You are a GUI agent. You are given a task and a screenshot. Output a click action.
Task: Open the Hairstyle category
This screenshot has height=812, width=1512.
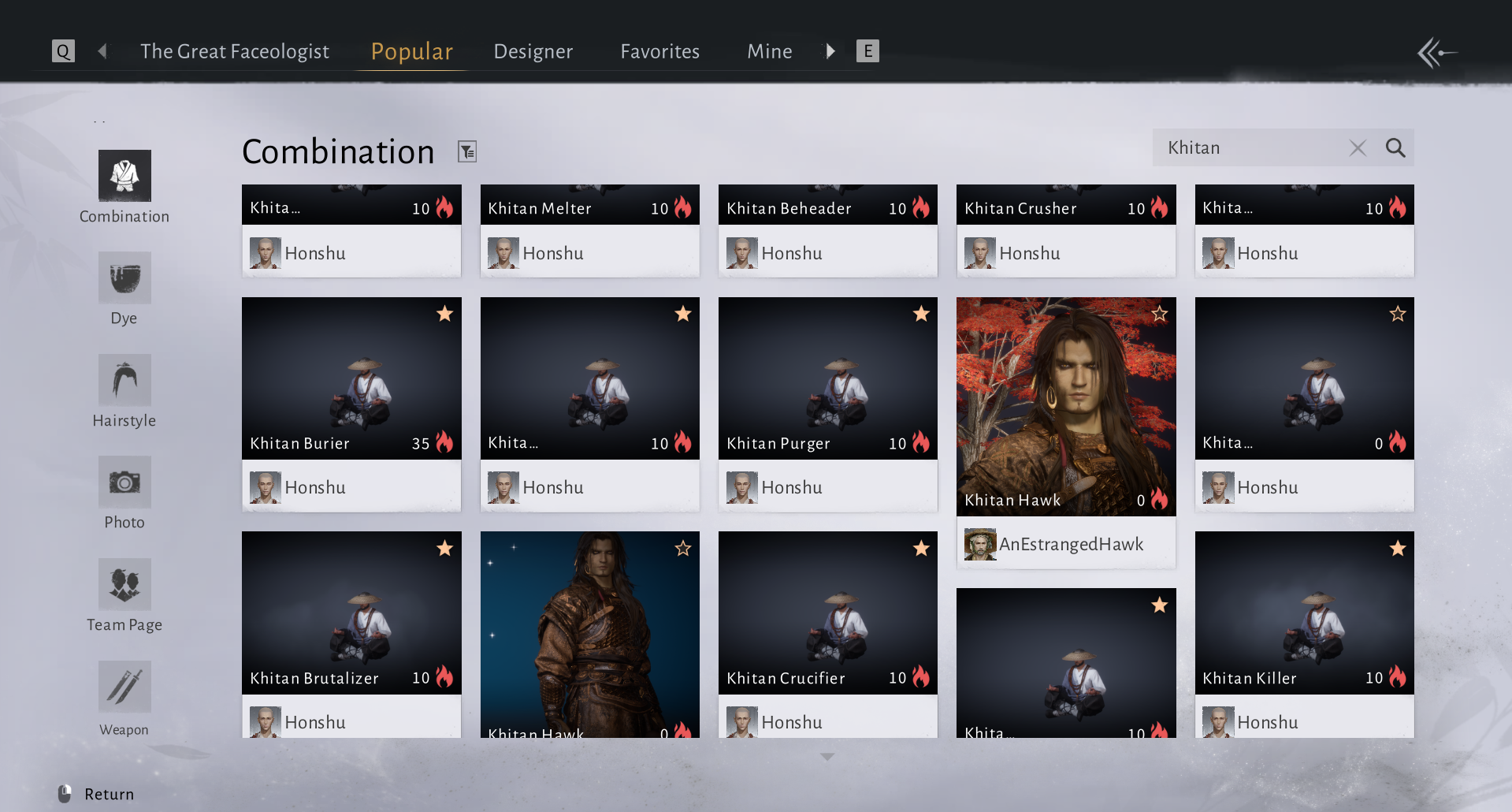pos(124,392)
